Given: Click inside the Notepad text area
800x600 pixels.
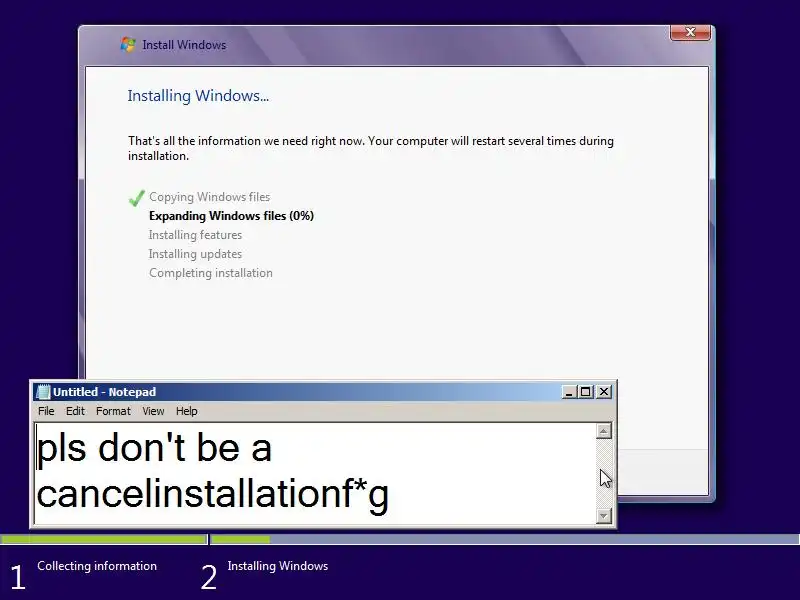Looking at the screenshot, I should coord(315,474).
